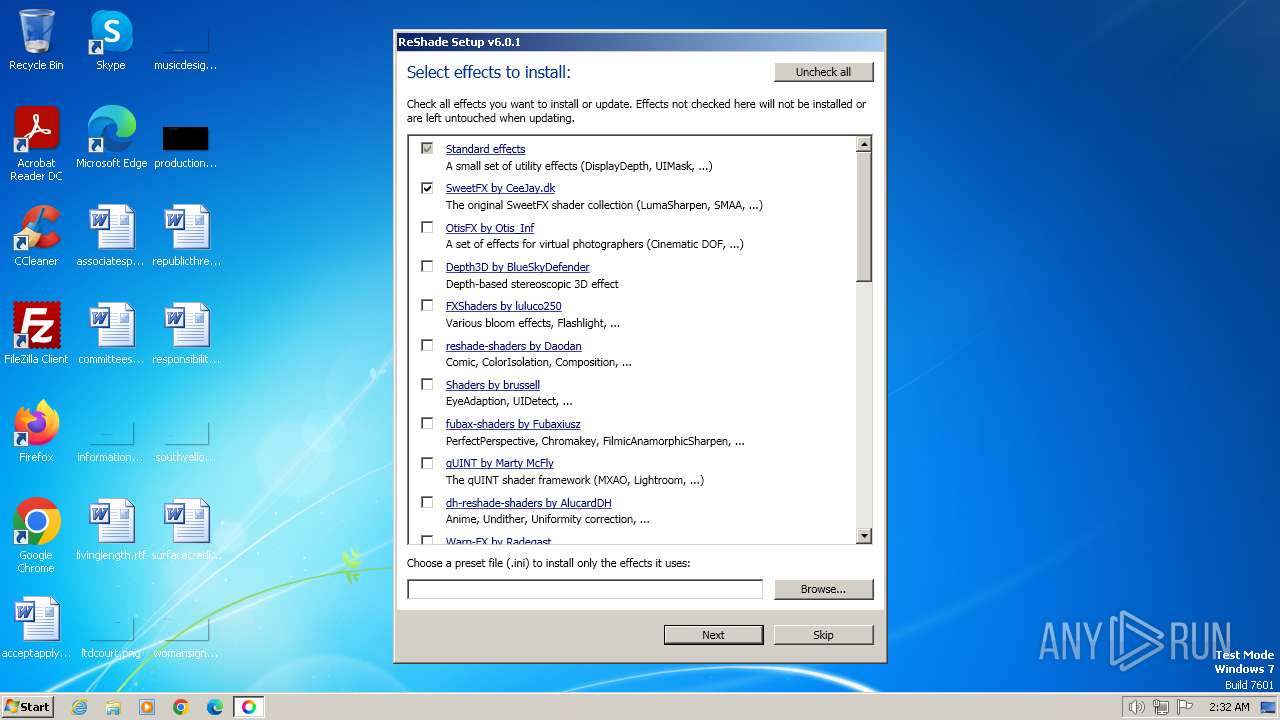Open the Start menu
The height and width of the screenshot is (720, 1280).
click(27, 707)
